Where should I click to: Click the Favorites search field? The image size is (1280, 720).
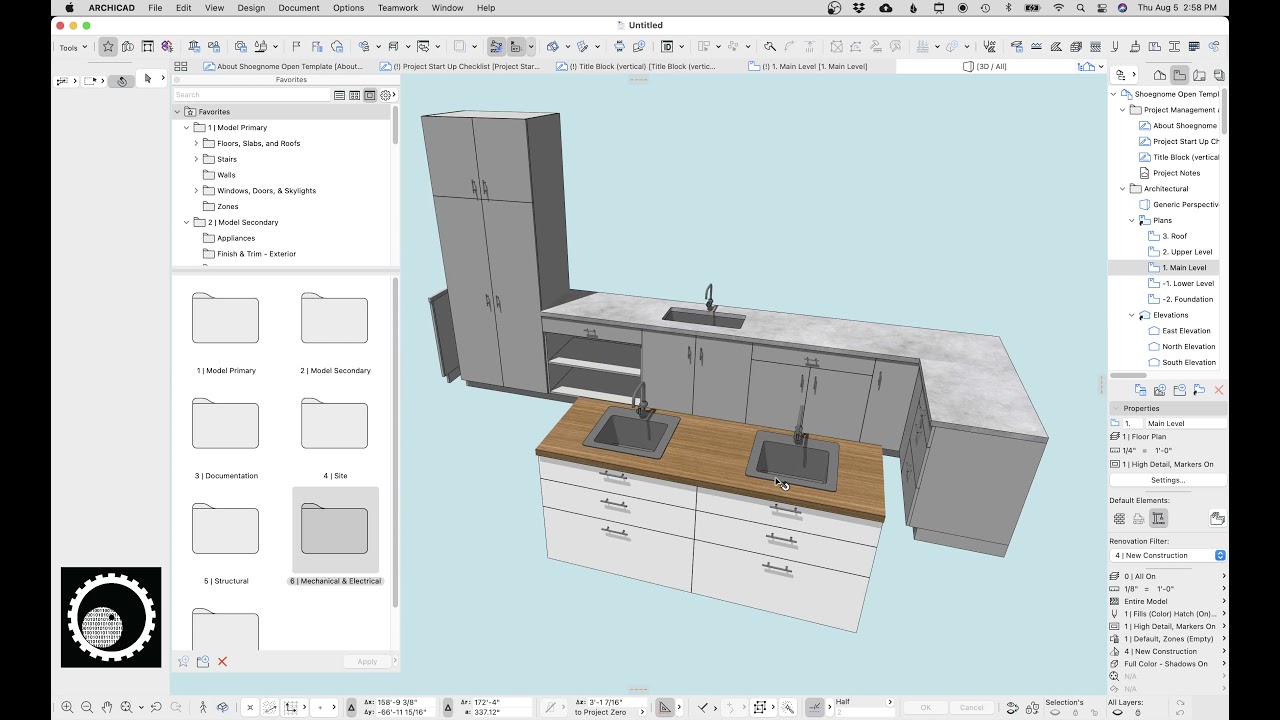click(x=252, y=95)
